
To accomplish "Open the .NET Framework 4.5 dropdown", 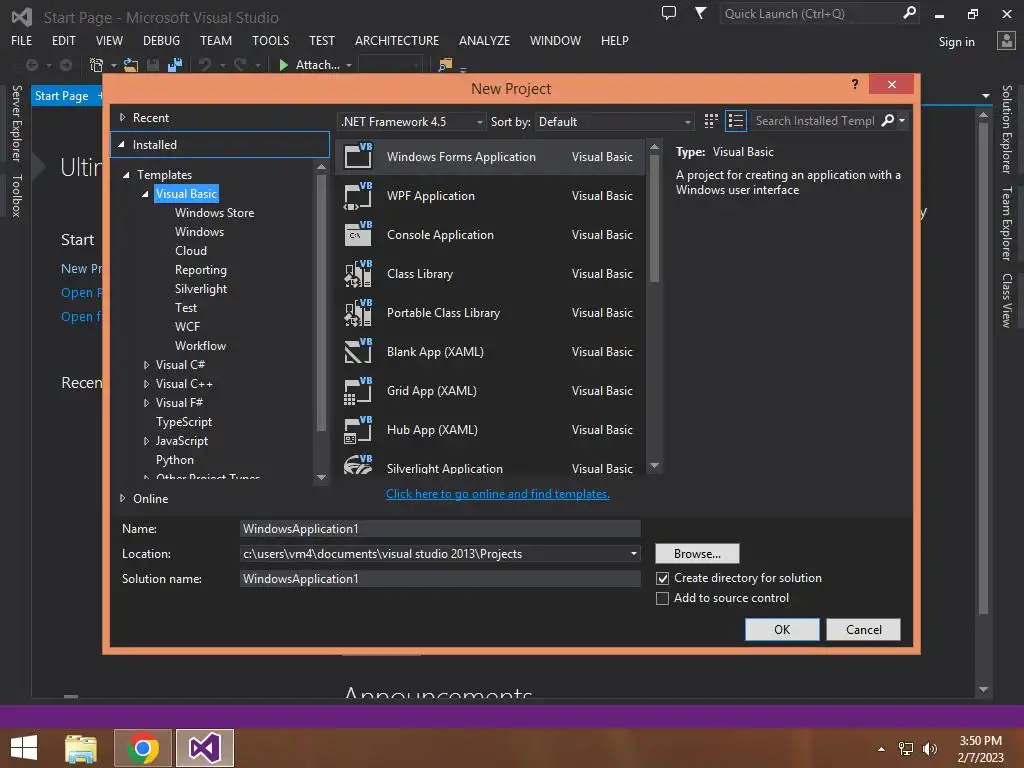I will click(x=411, y=121).
